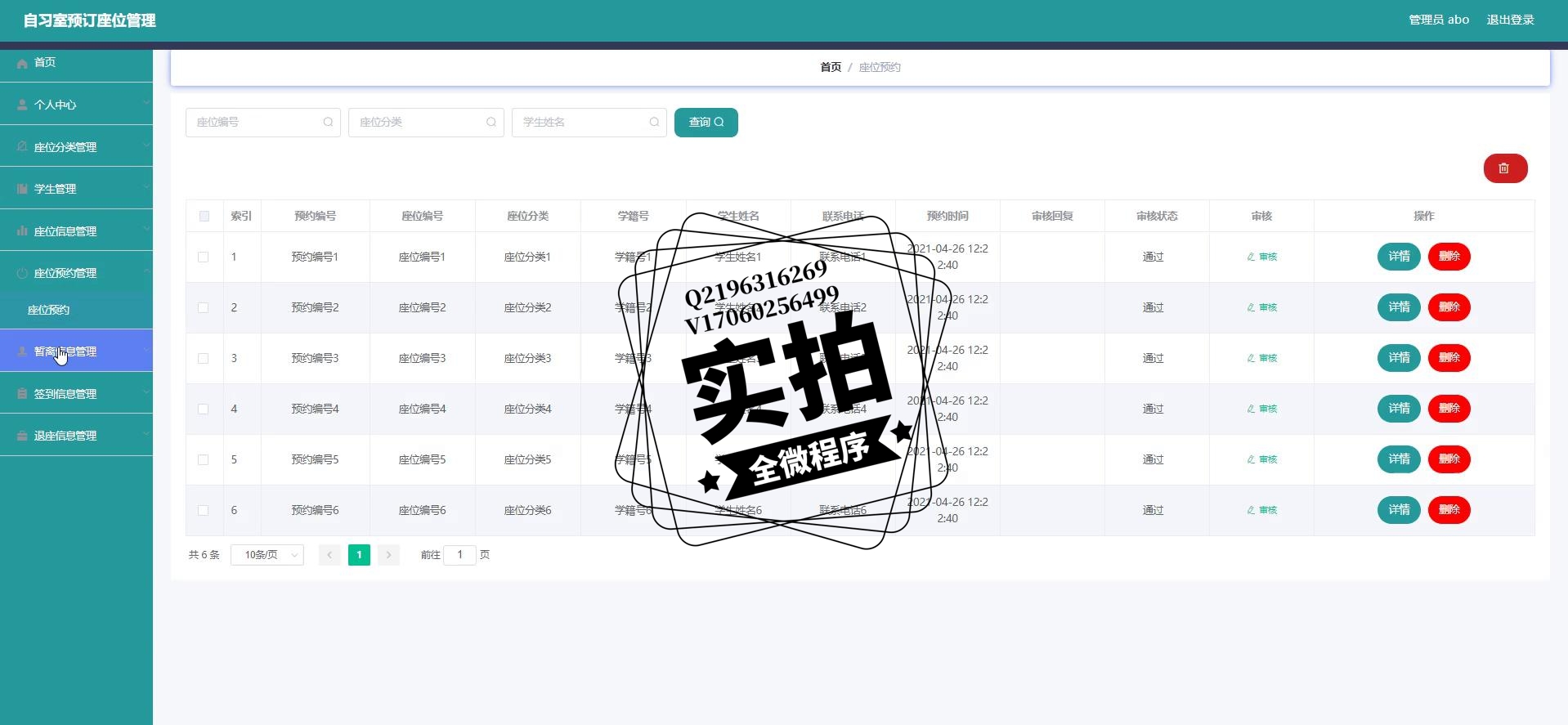The width and height of the screenshot is (1568, 725).
Task: Open the 10条/页 page size dropdown
Action: [267, 555]
